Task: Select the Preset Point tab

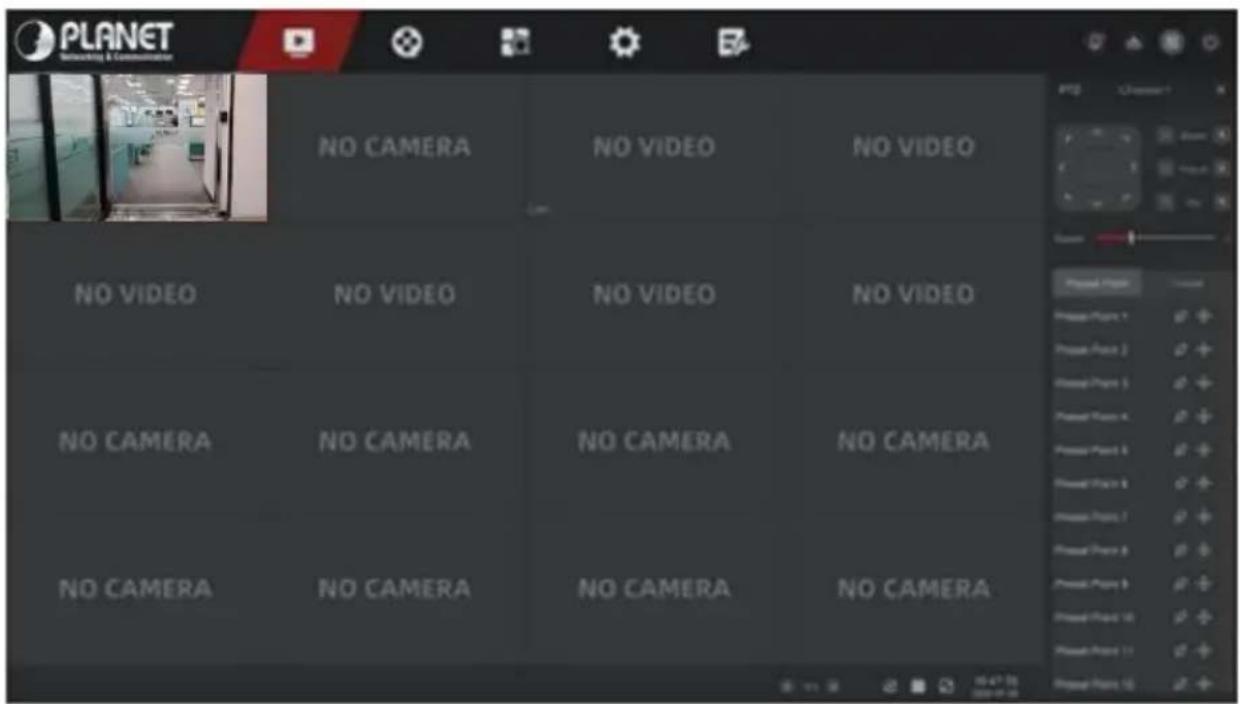Action: point(1097,283)
